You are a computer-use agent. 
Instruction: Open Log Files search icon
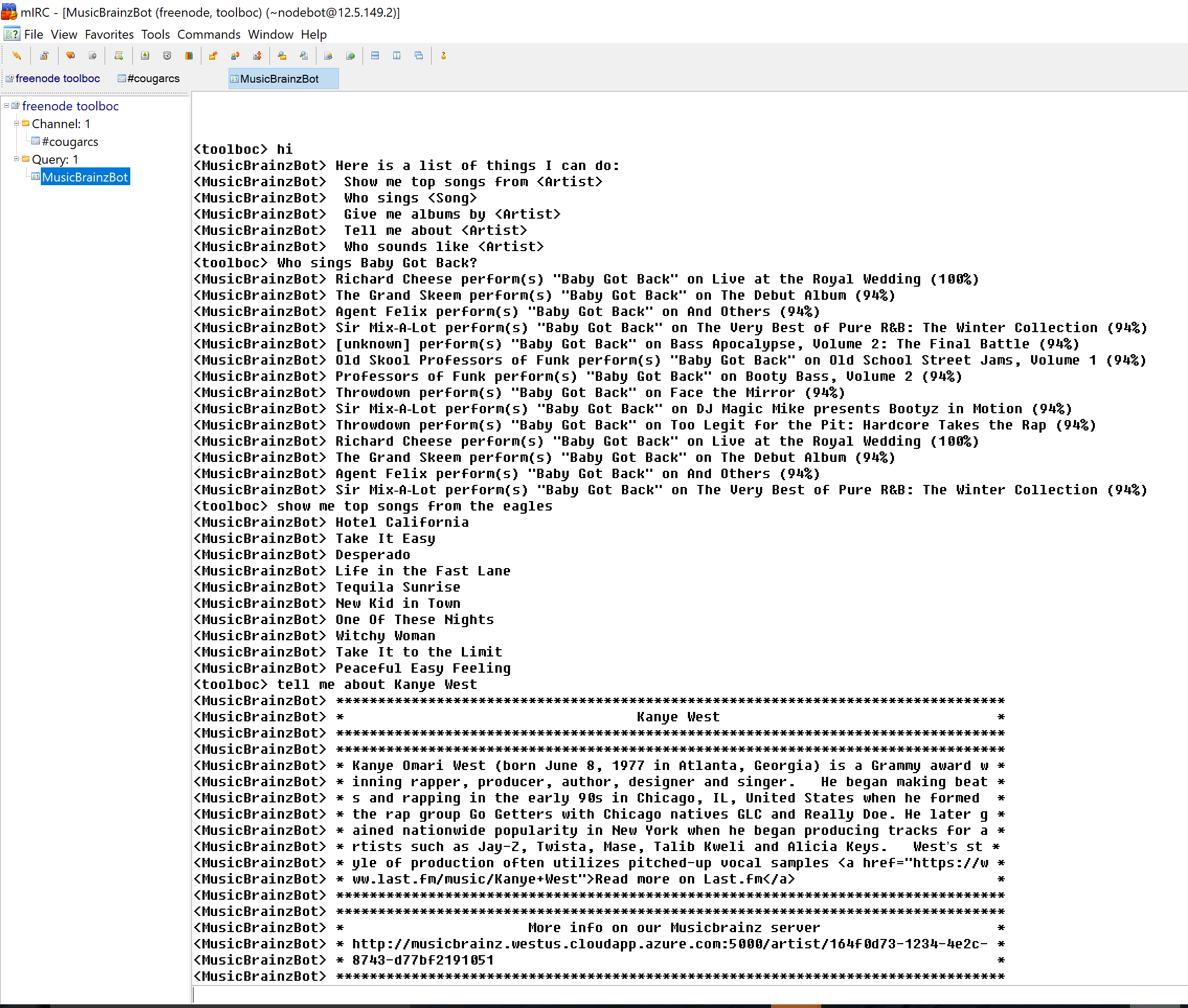pyautogui.click(x=303, y=56)
